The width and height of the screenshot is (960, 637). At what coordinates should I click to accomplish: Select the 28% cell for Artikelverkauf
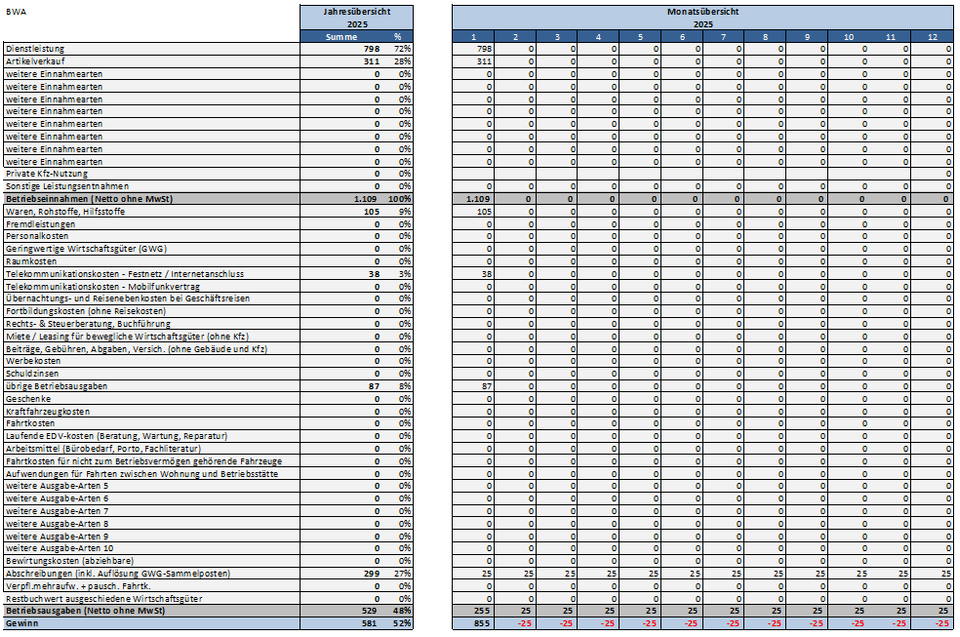pos(402,61)
